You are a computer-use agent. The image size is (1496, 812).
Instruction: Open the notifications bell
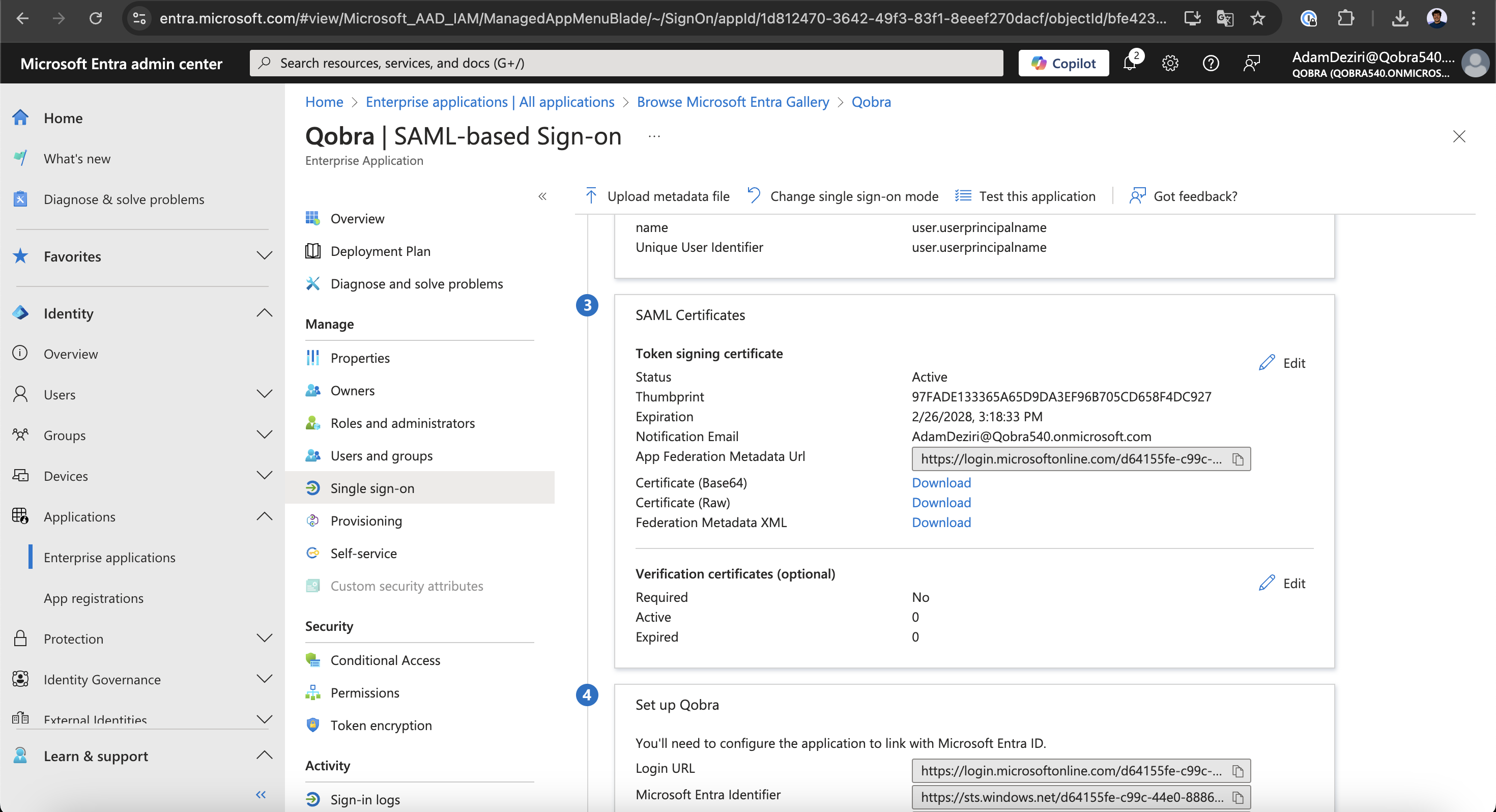[x=1130, y=63]
